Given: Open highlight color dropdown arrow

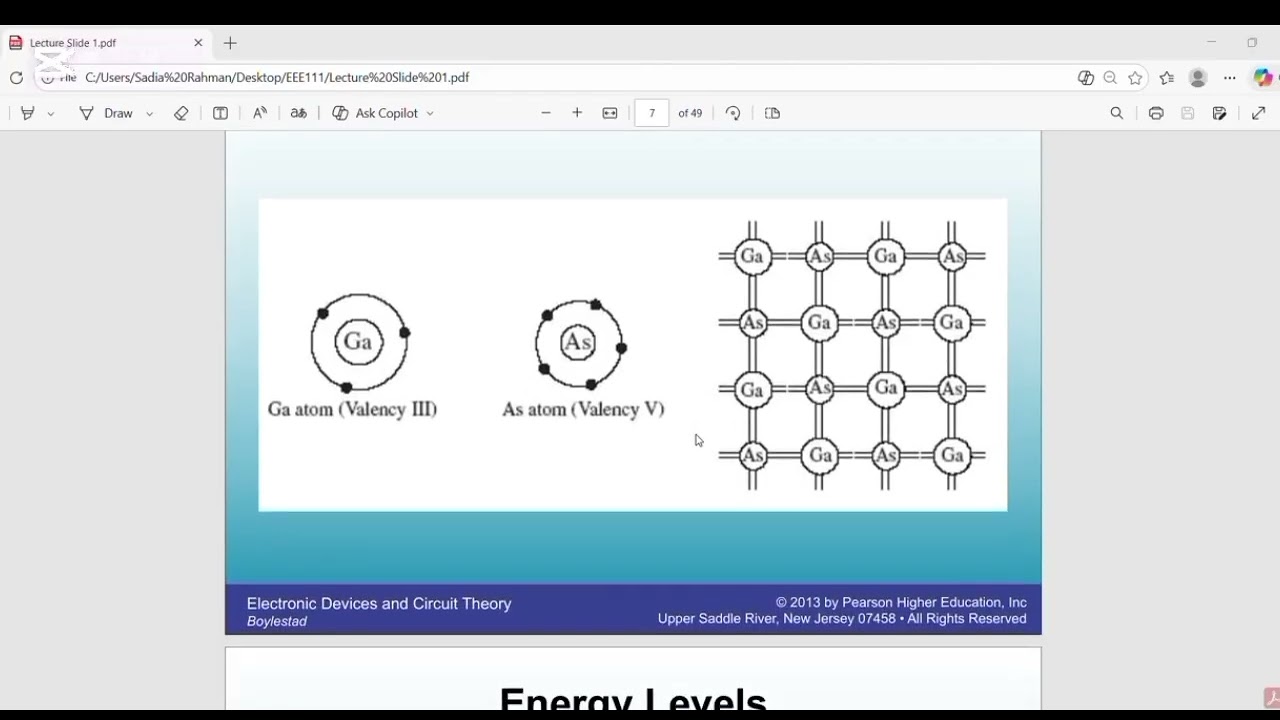Looking at the screenshot, I should (x=51, y=114).
